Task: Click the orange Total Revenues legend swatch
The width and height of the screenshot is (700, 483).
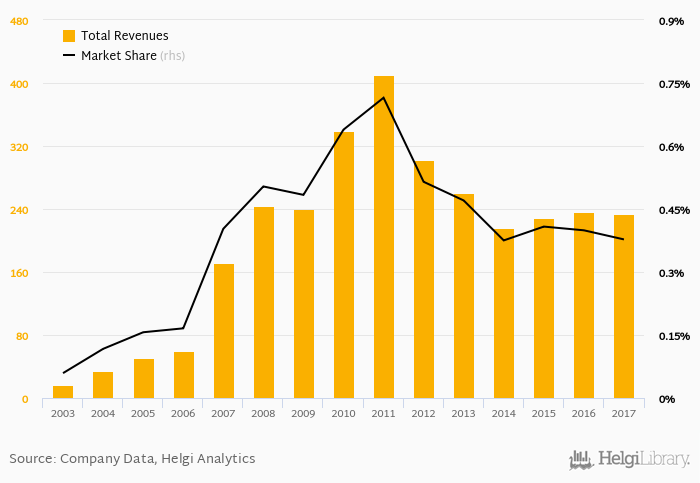Action: click(69, 36)
